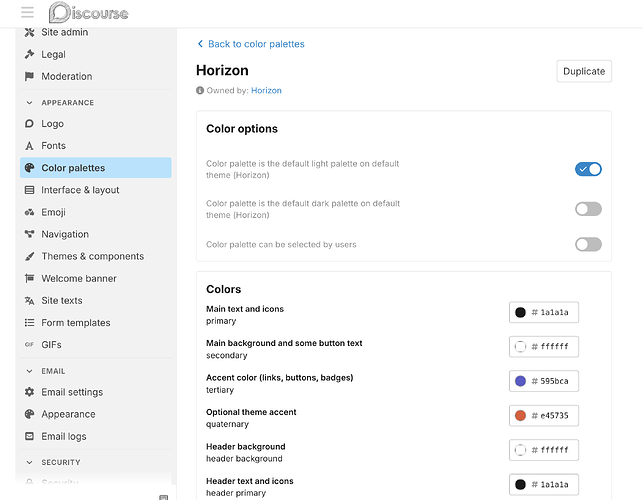Enable the default dark palette toggle

coord(588,209)
